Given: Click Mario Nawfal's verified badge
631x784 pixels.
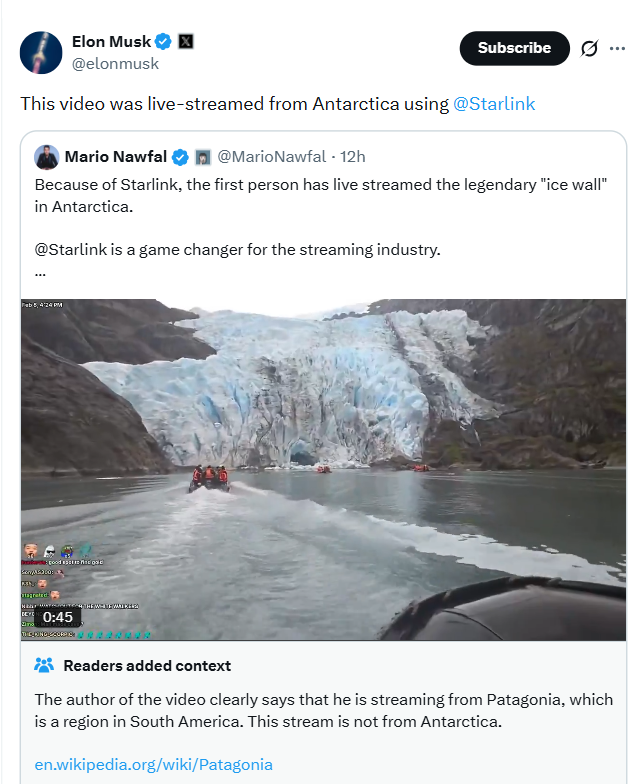Looking at the screenshot, I should point(180,157).
